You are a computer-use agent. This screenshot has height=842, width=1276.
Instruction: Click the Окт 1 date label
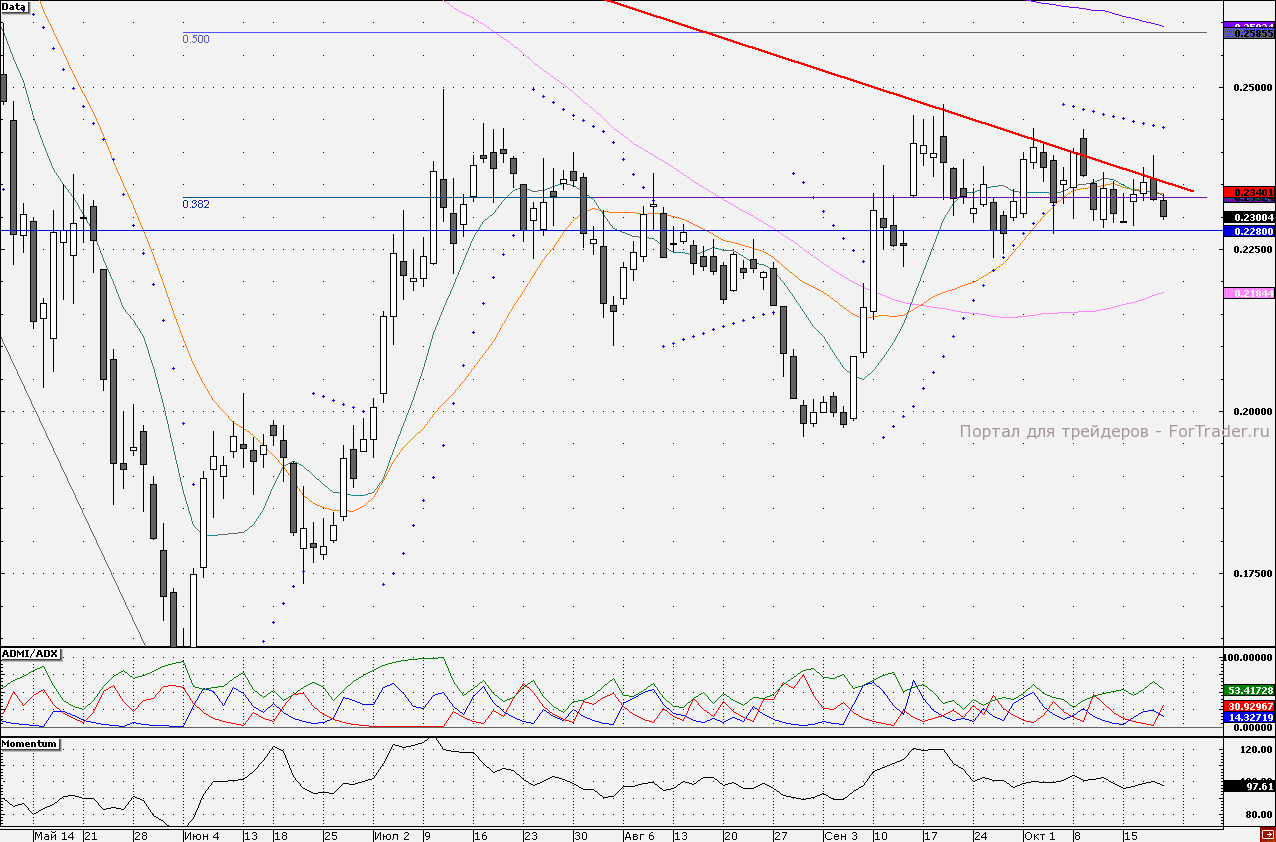point(1041,835)
